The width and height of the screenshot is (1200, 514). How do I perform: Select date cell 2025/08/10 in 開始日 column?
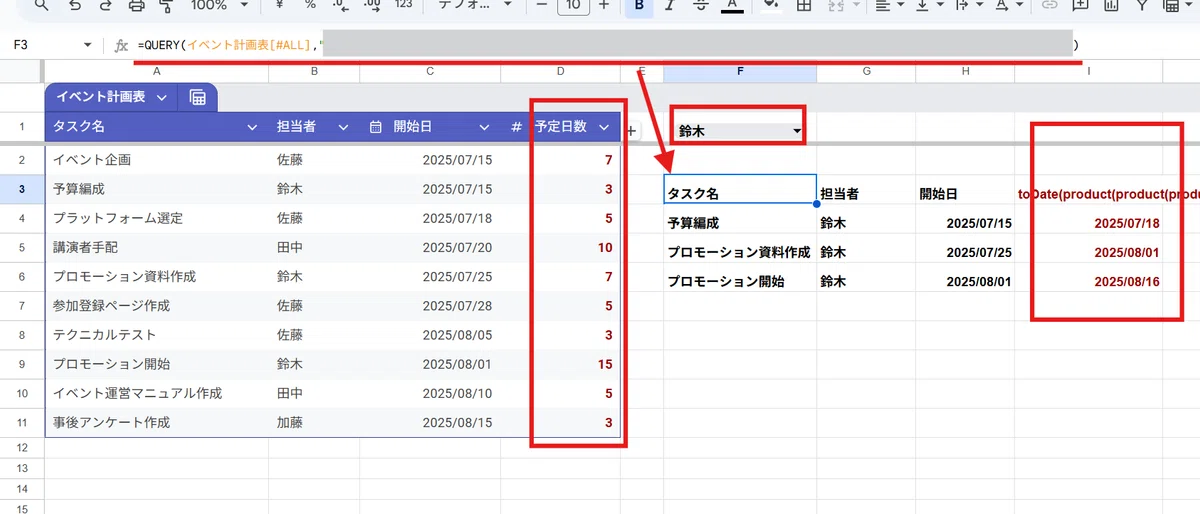430,394
